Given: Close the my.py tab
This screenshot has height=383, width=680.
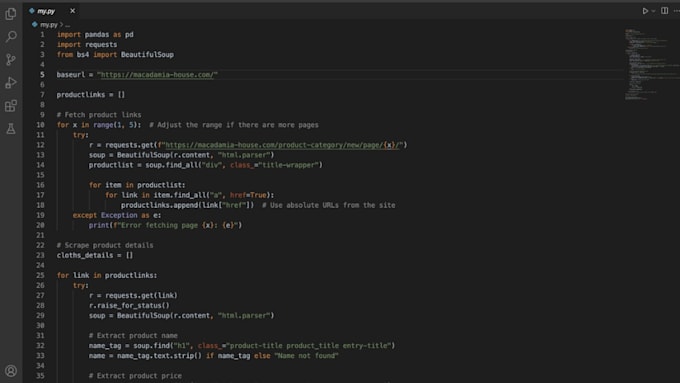Looking at the screenshot, I should click(x=72, y=11).
